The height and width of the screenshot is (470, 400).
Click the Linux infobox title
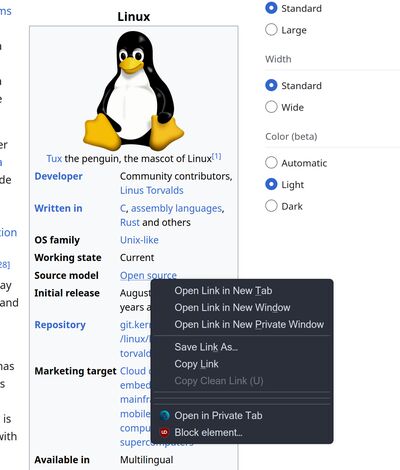[134, 17]
